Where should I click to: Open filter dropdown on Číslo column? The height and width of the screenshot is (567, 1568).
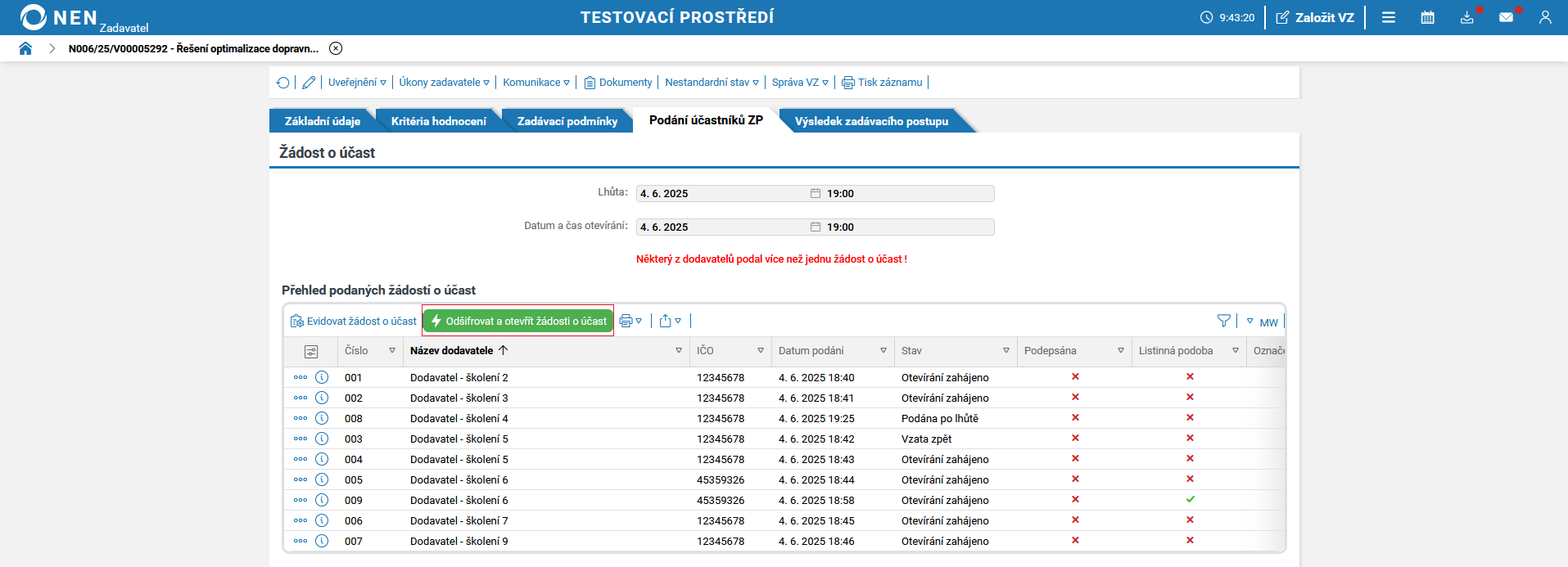coord(392,351)
